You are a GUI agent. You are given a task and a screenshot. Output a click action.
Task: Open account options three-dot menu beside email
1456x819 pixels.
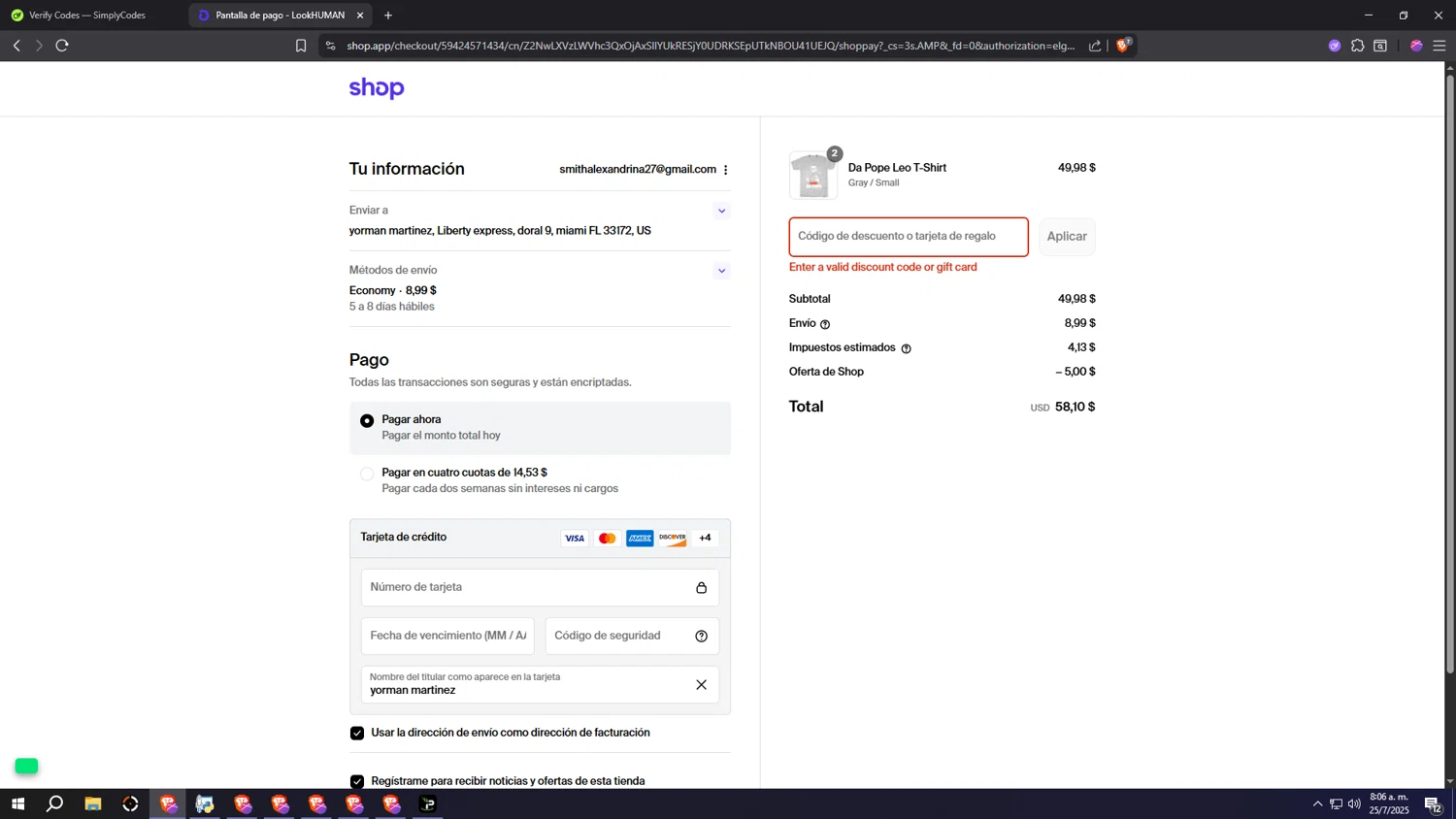[x=725, y=170]
